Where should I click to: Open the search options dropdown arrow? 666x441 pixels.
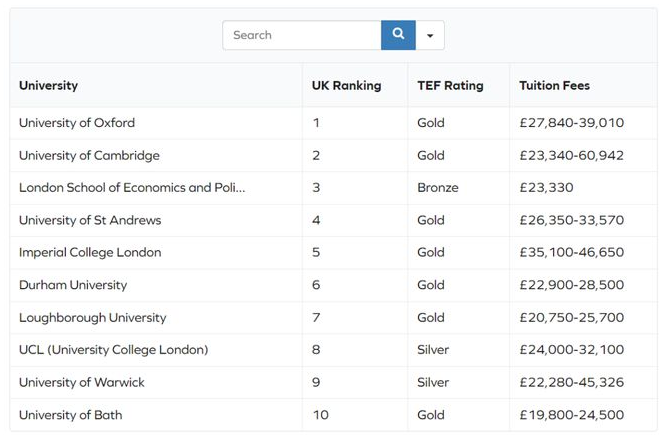(x=430, y=35)
